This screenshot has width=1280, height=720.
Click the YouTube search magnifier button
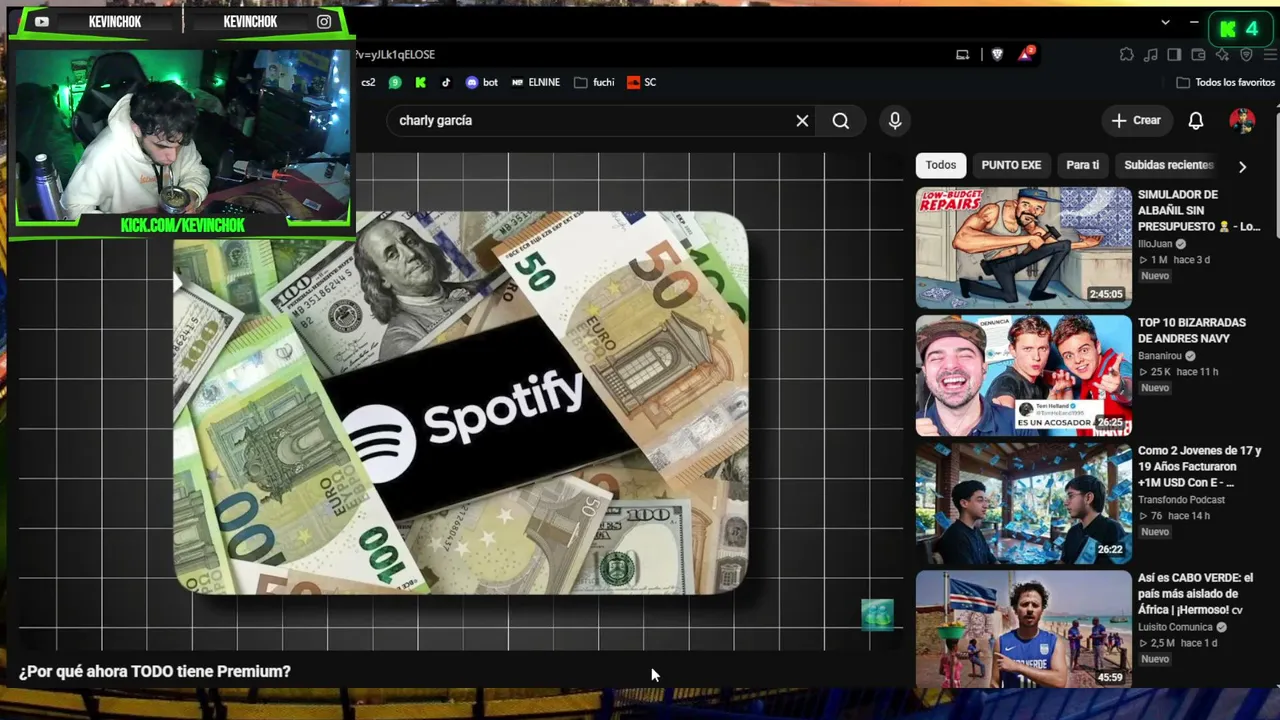(841, 121)
